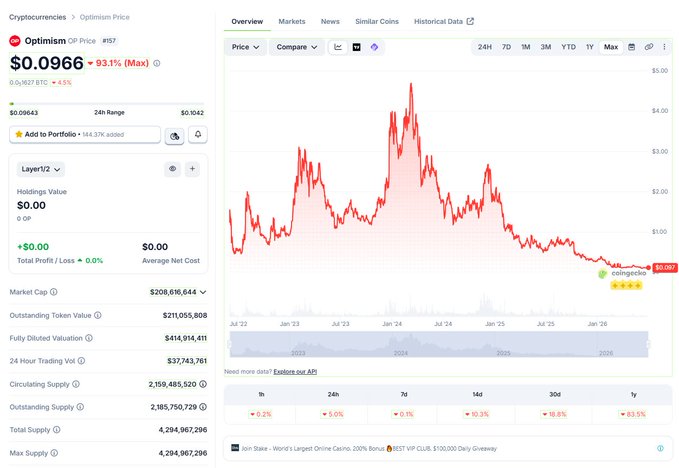Open the info icon after the 2,159,485,520 value

click(203, 384)
